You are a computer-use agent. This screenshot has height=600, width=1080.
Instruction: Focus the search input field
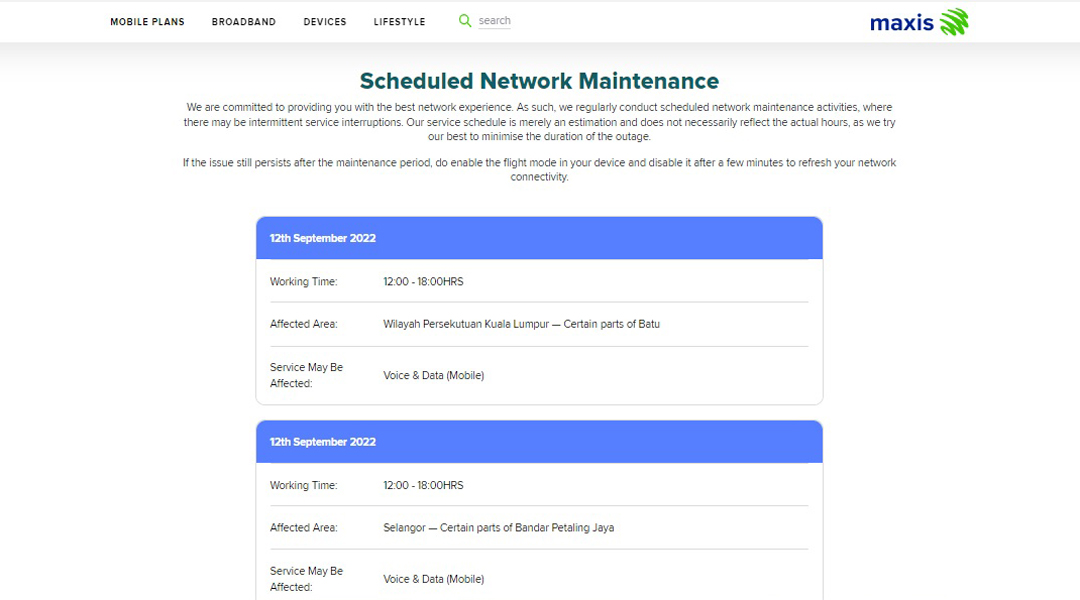click(495, 21)
